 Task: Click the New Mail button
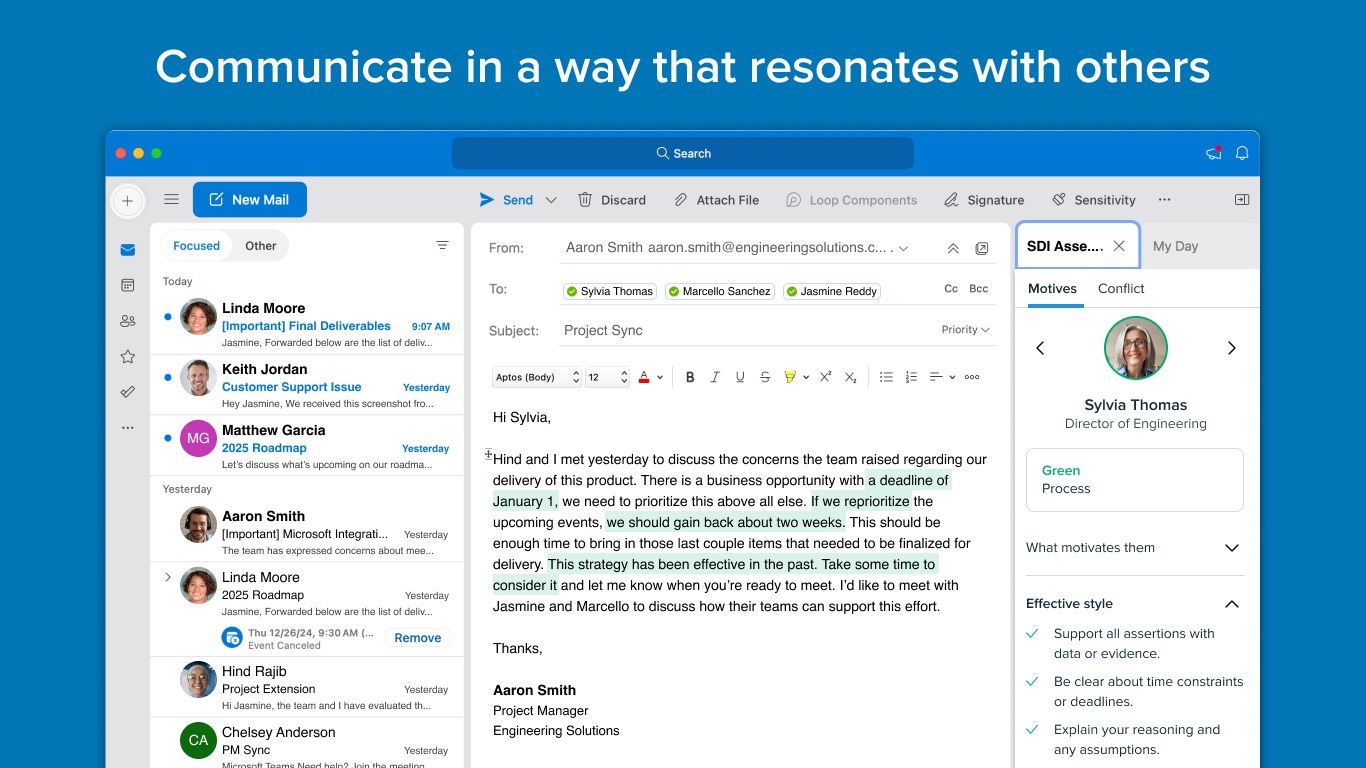coord(250,200)
